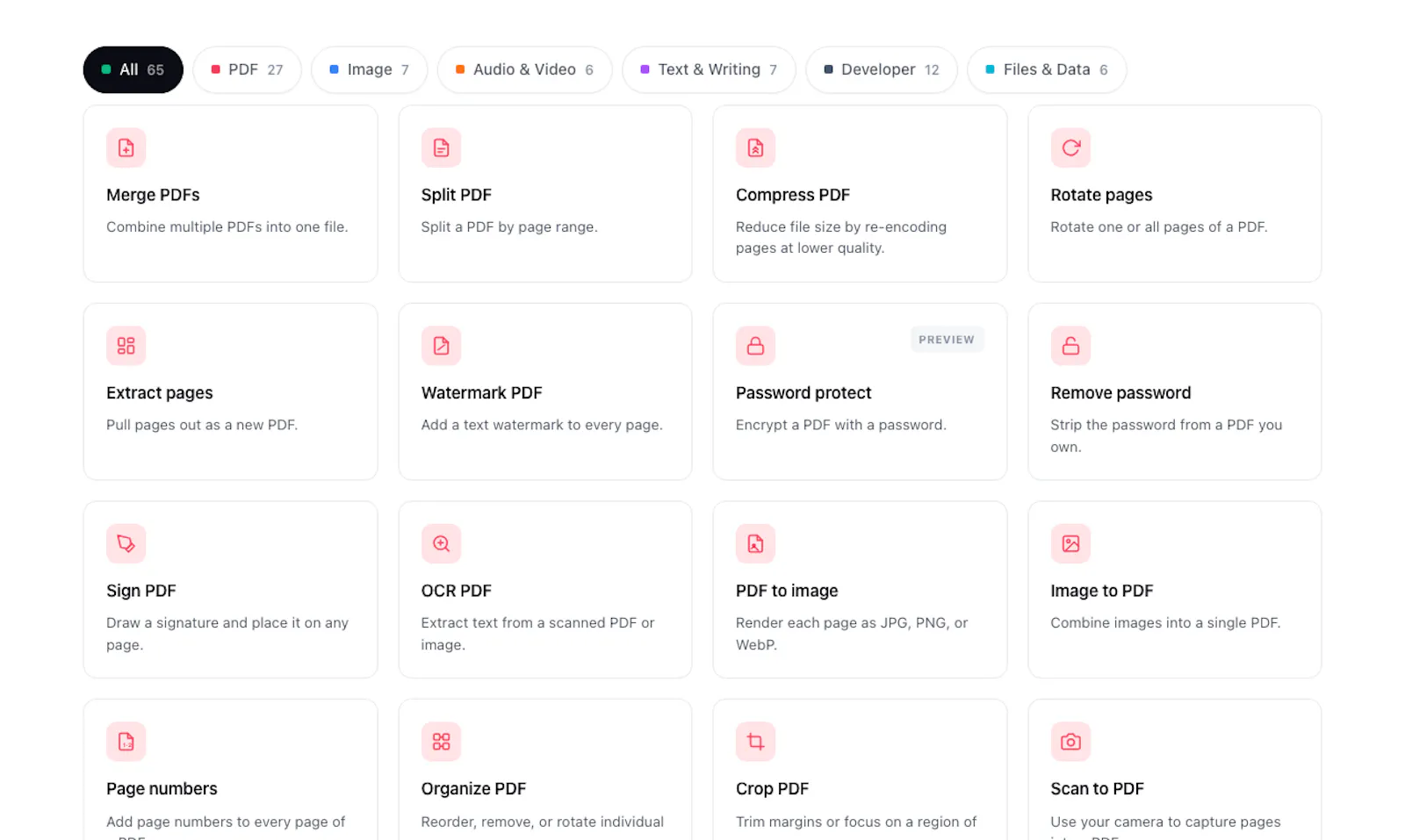
Task: Open the Text & Writing category
Action: point(709,69)
